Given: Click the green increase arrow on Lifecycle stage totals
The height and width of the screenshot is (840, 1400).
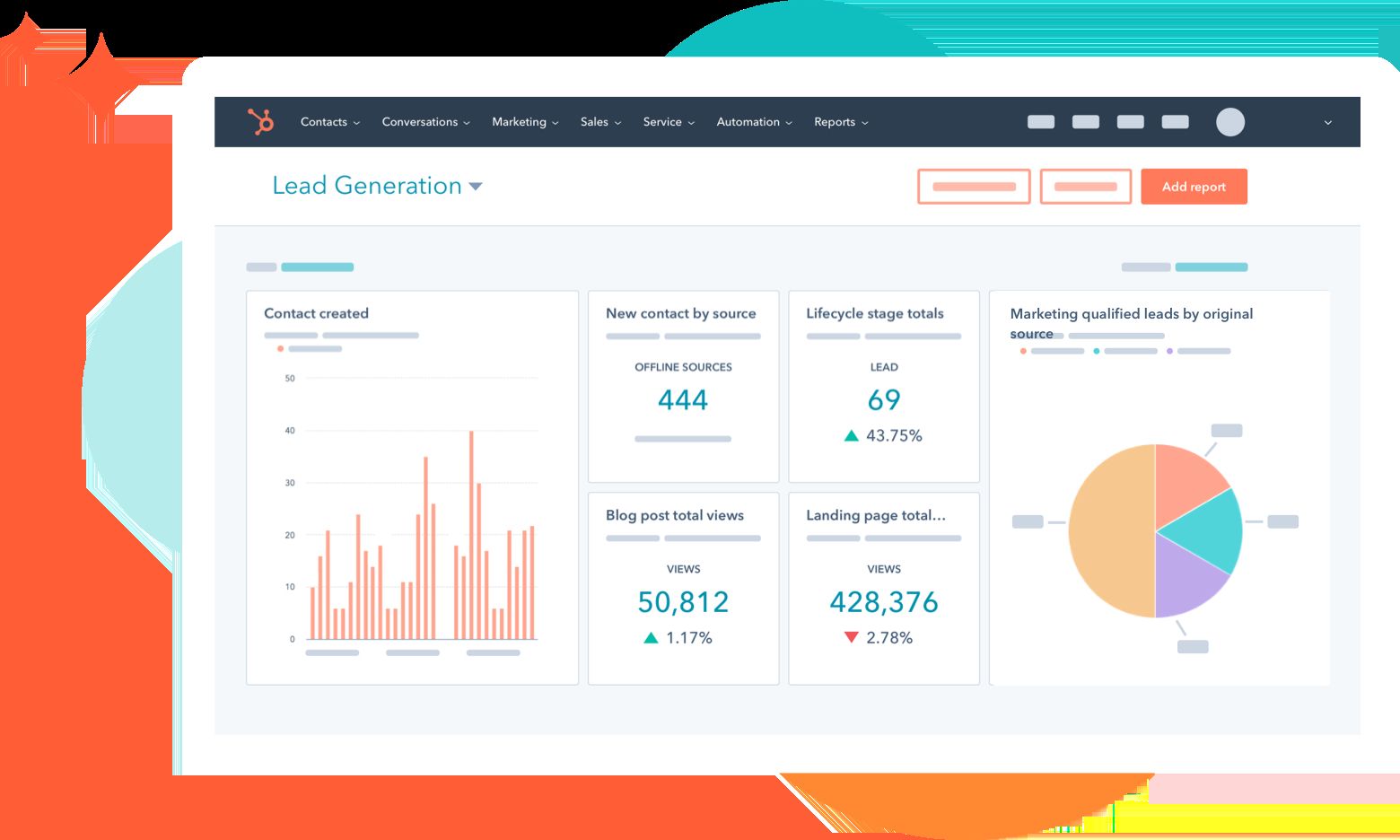Looking at the screenshot, I should (x=850, y=435).
